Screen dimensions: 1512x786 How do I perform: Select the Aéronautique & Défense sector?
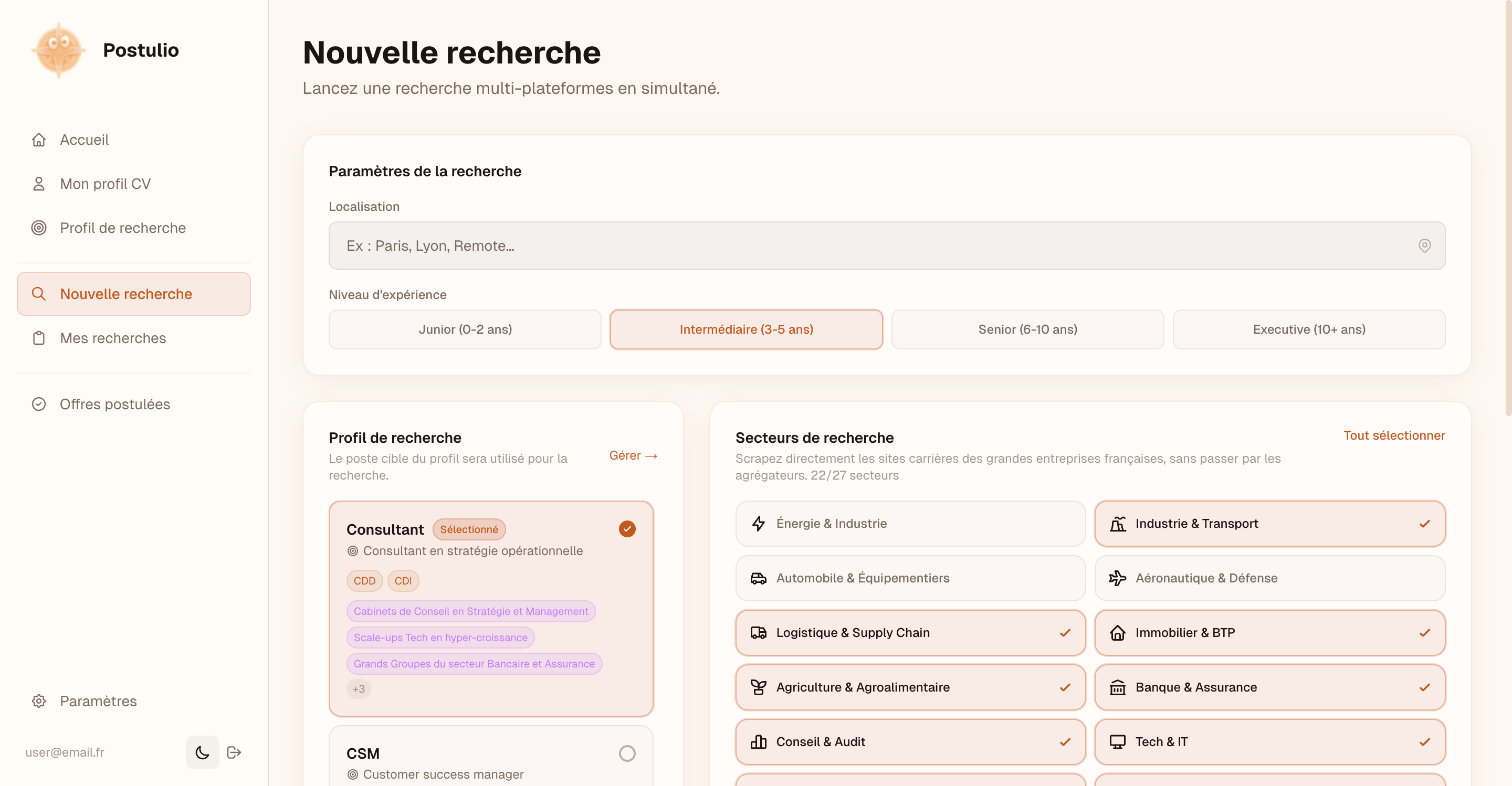coord(1269,578)
